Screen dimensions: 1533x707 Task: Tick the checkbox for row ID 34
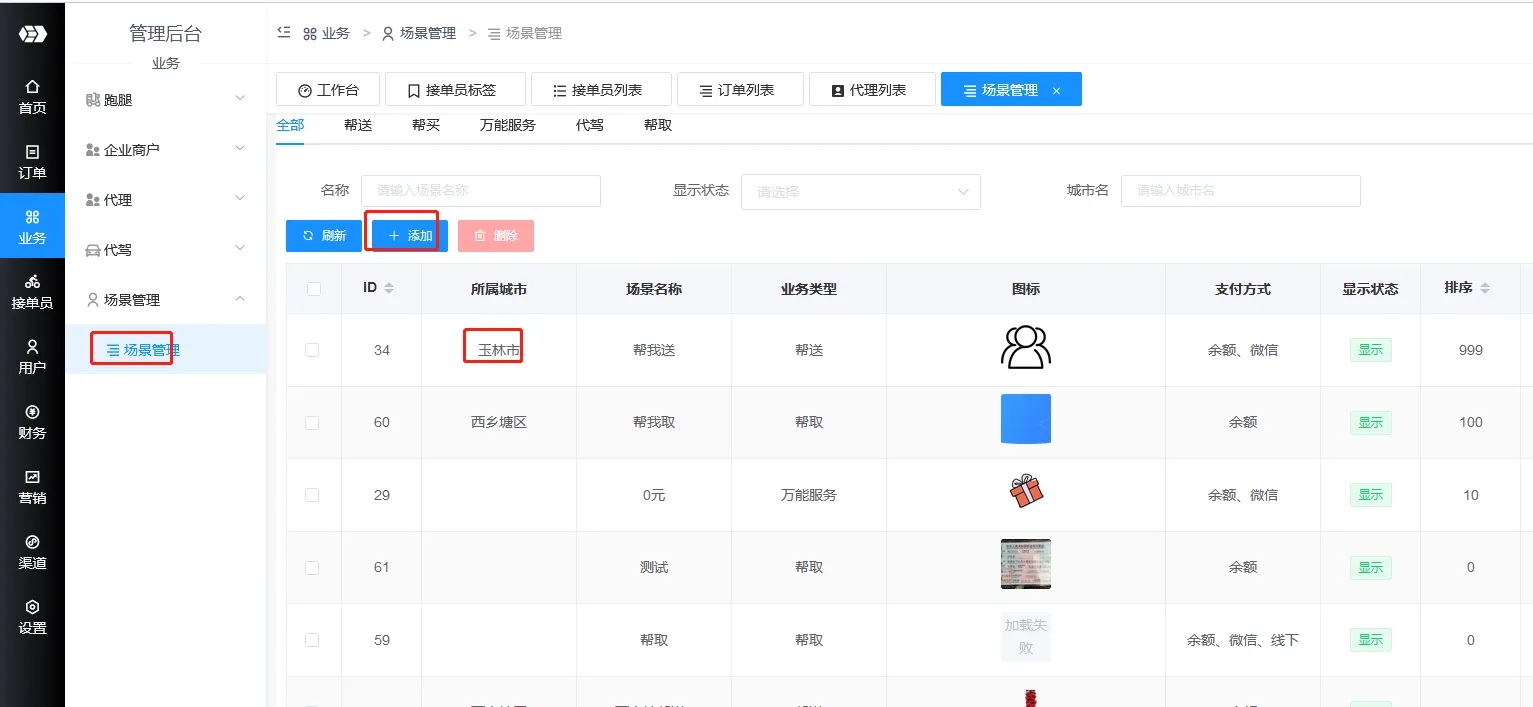[x=313, y=350]
